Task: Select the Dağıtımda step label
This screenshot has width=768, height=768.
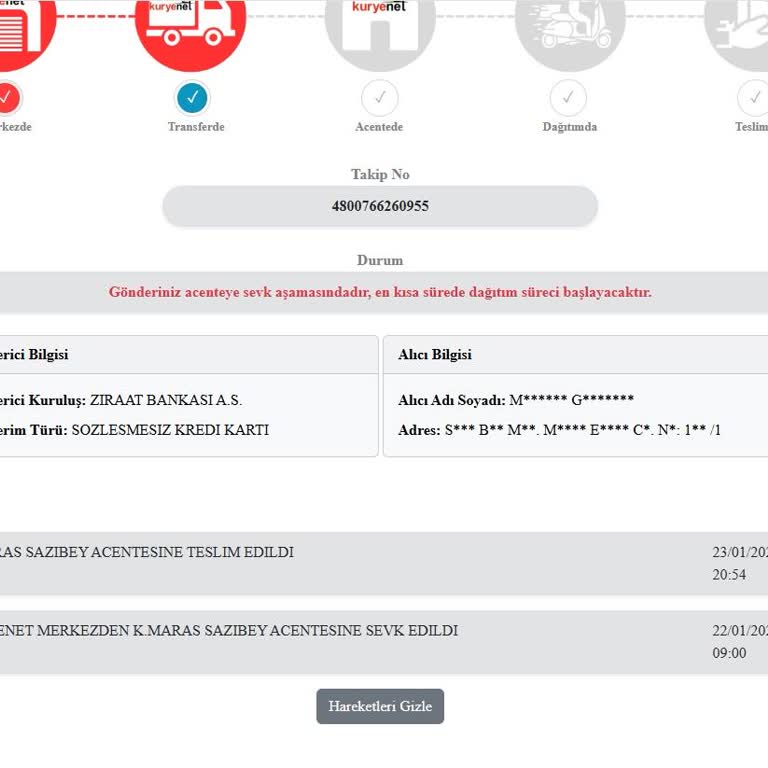Action: pyautogui.click(x=570, y=126)
